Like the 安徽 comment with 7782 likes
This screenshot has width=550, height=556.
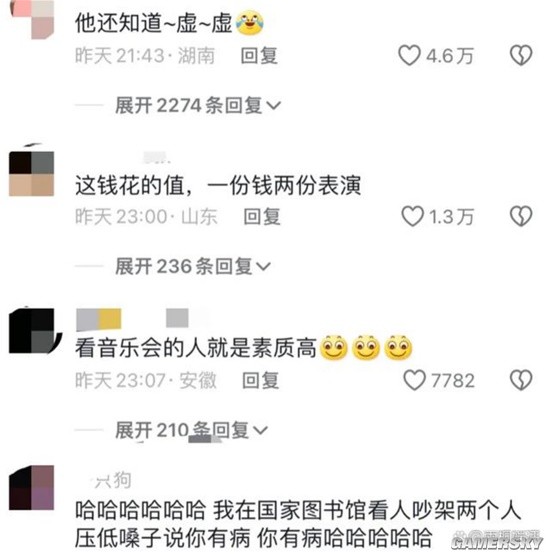[x=414, y=380]
